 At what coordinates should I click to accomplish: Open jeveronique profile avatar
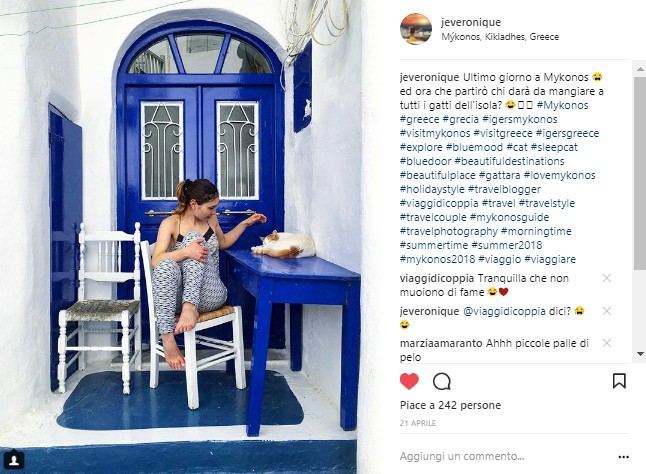point(416,29)
